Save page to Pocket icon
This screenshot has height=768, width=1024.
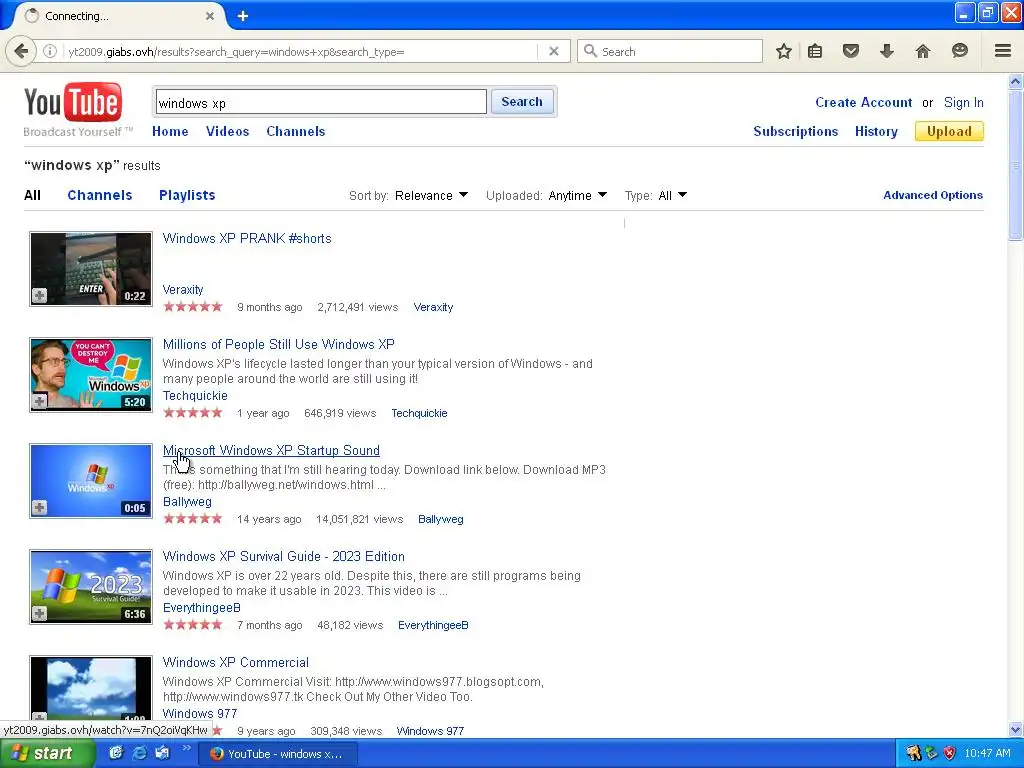point(850,51)
